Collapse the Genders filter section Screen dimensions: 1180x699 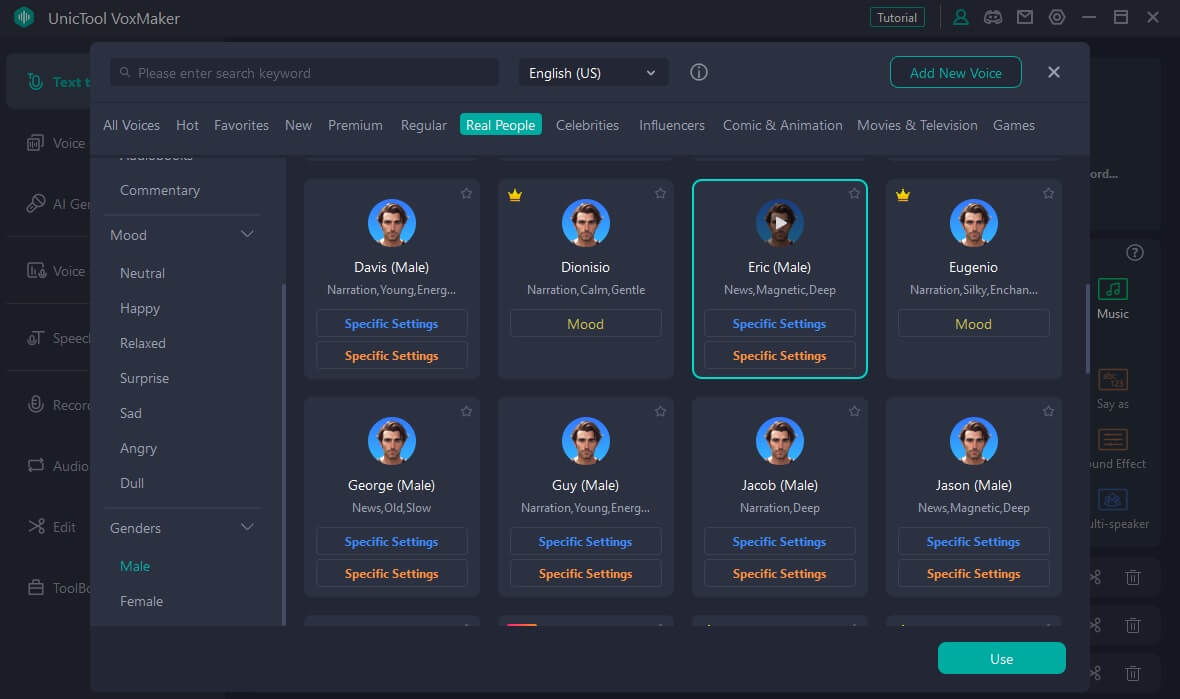coord(247,528)
